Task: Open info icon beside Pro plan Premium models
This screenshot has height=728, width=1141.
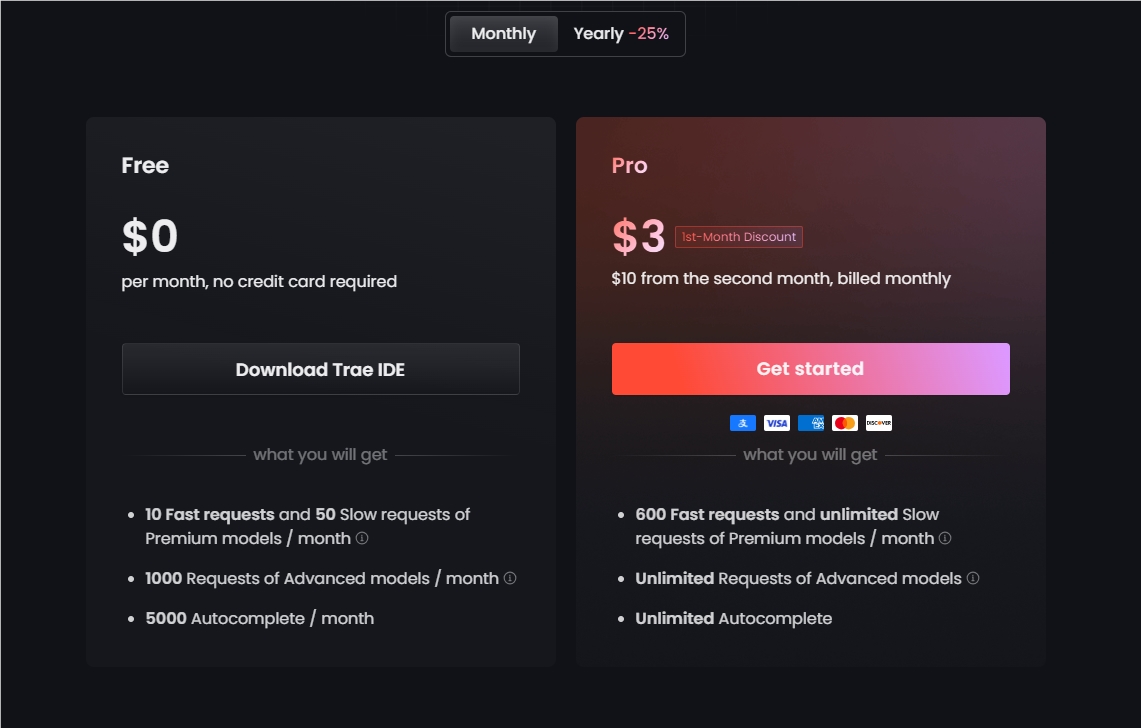Action: point(945,538)
